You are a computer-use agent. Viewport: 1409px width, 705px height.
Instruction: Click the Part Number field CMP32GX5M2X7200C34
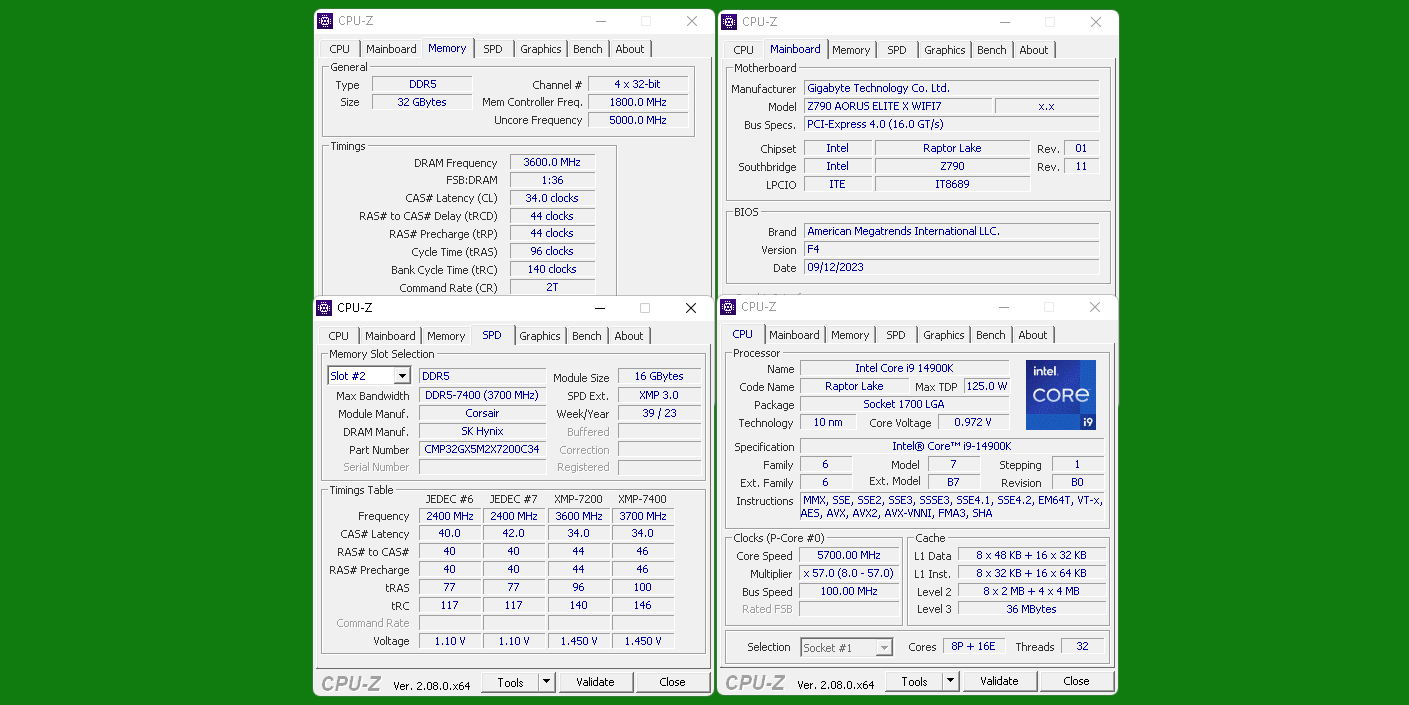[x=482, y=450]
